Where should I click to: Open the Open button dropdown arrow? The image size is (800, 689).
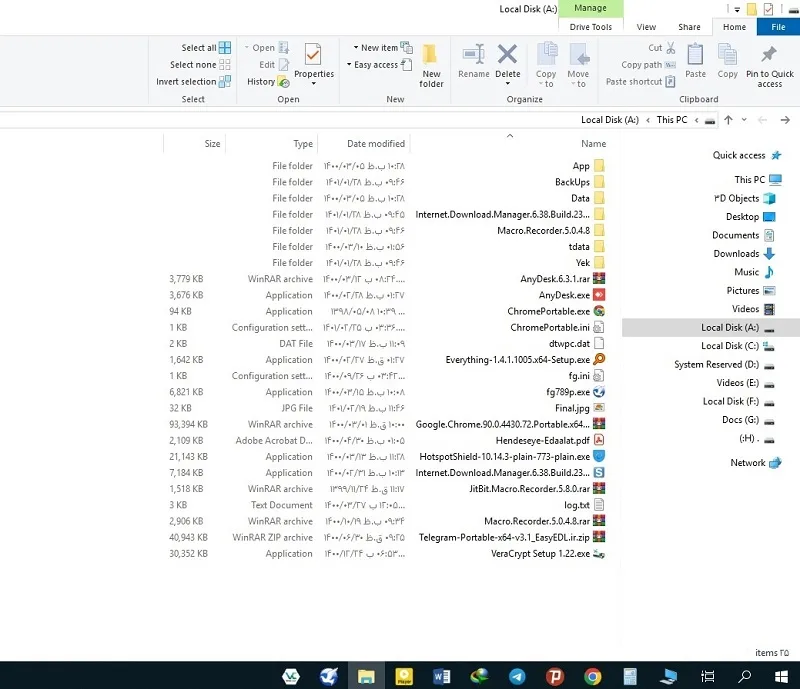pyautogui.click(x=247, y=48)
